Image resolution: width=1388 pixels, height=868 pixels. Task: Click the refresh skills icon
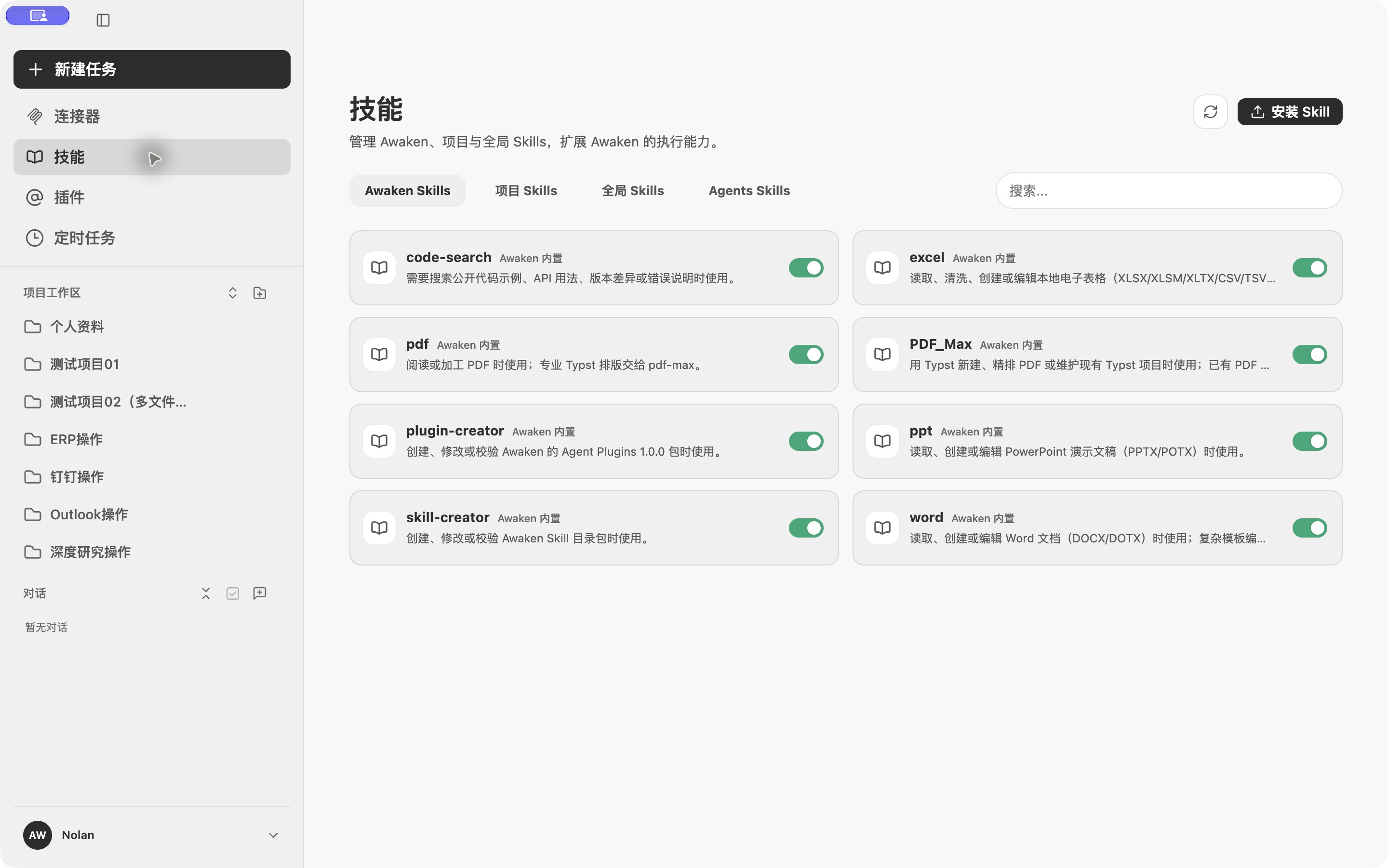(1210, 111)
